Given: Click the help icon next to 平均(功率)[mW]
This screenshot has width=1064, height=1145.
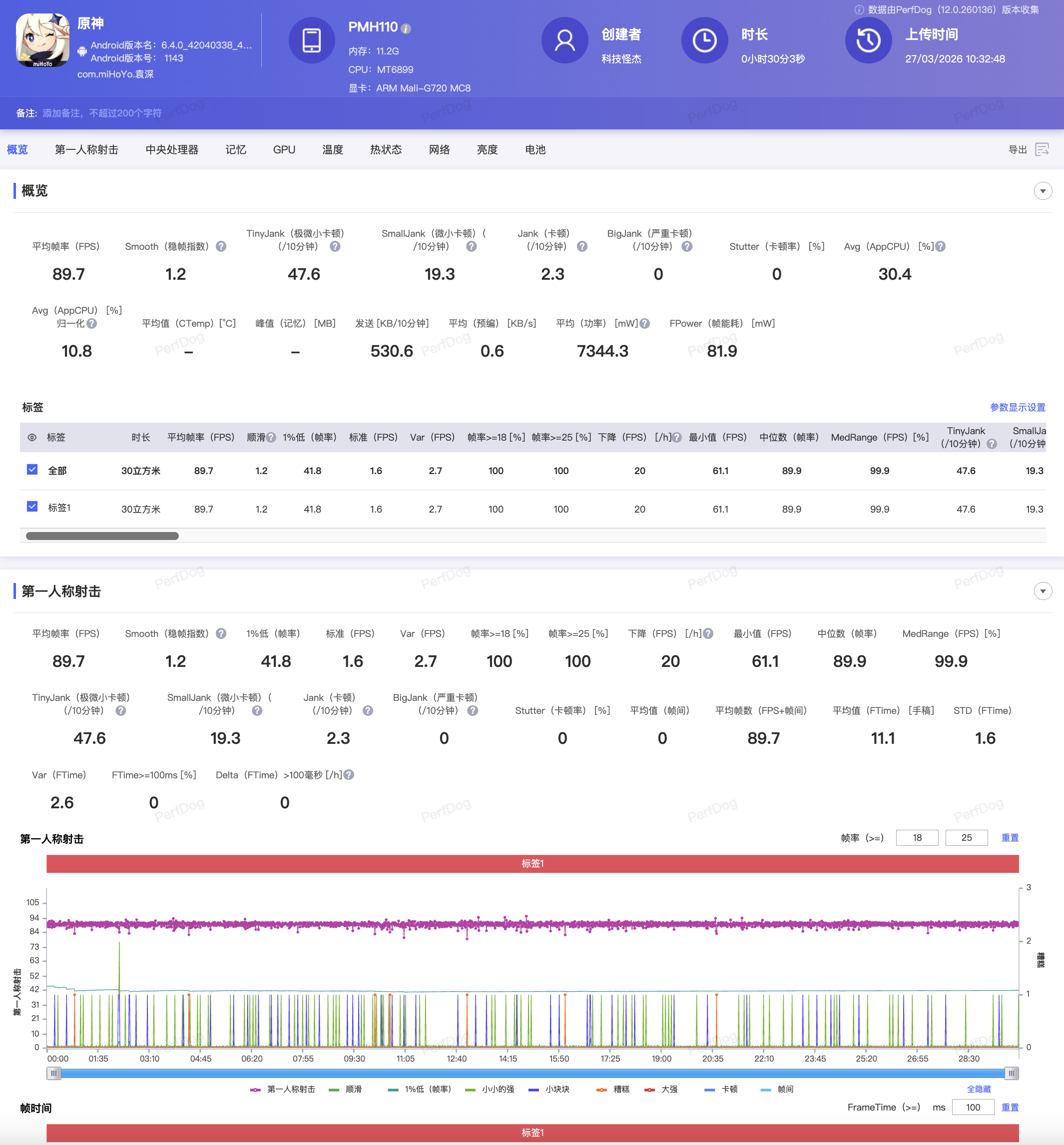Looking at the screenshot, I should [x=645, y=324].
